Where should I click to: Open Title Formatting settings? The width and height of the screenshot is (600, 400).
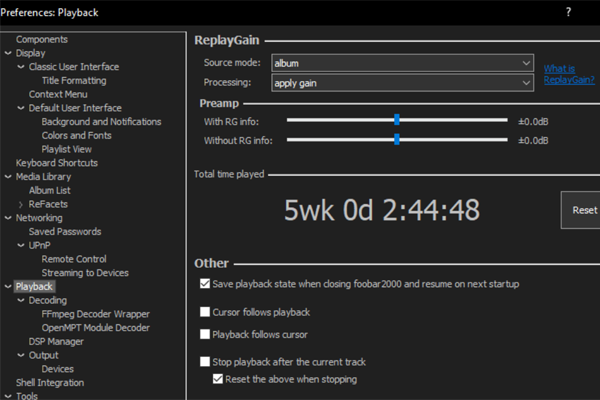point(74,80)
